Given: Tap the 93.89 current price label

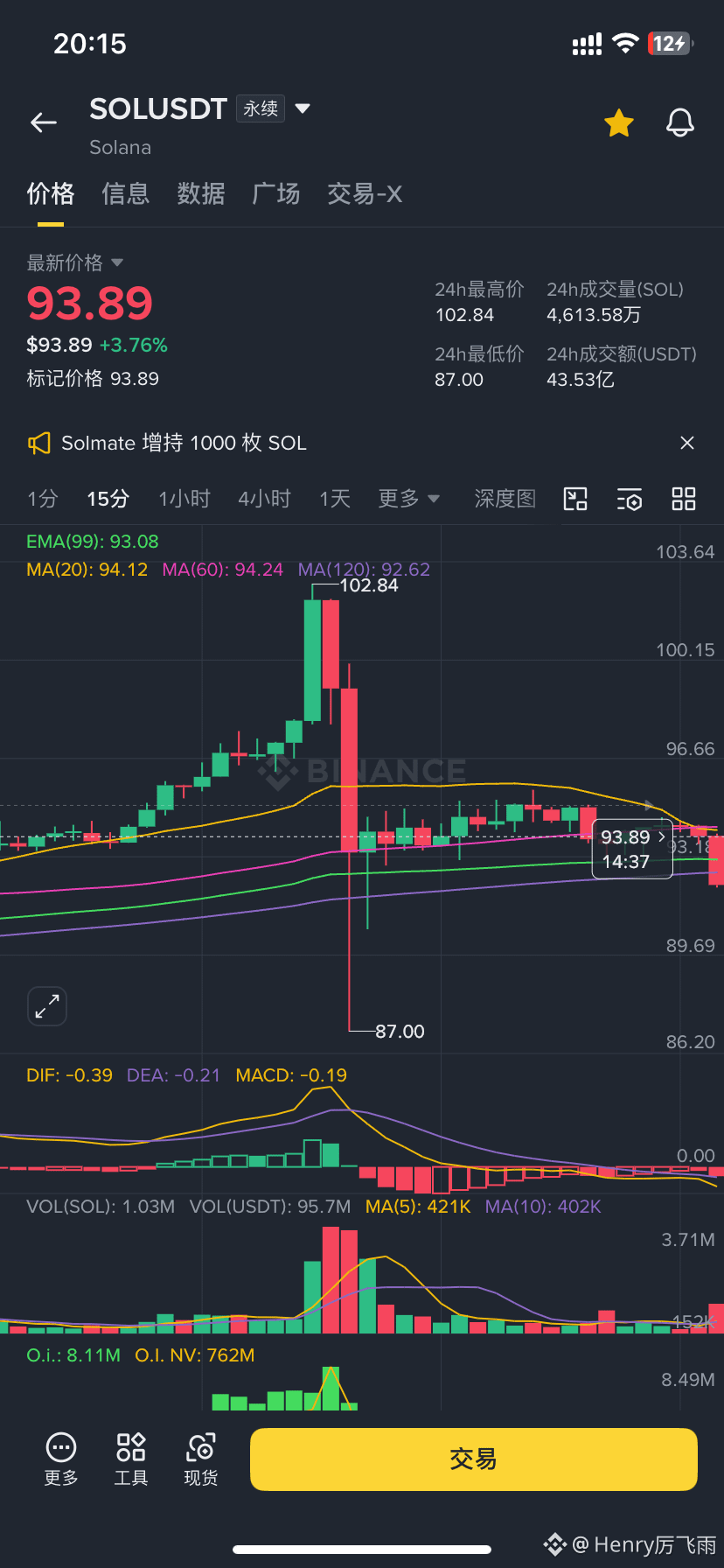Looking at the screenshot, I should pos(632,849).
